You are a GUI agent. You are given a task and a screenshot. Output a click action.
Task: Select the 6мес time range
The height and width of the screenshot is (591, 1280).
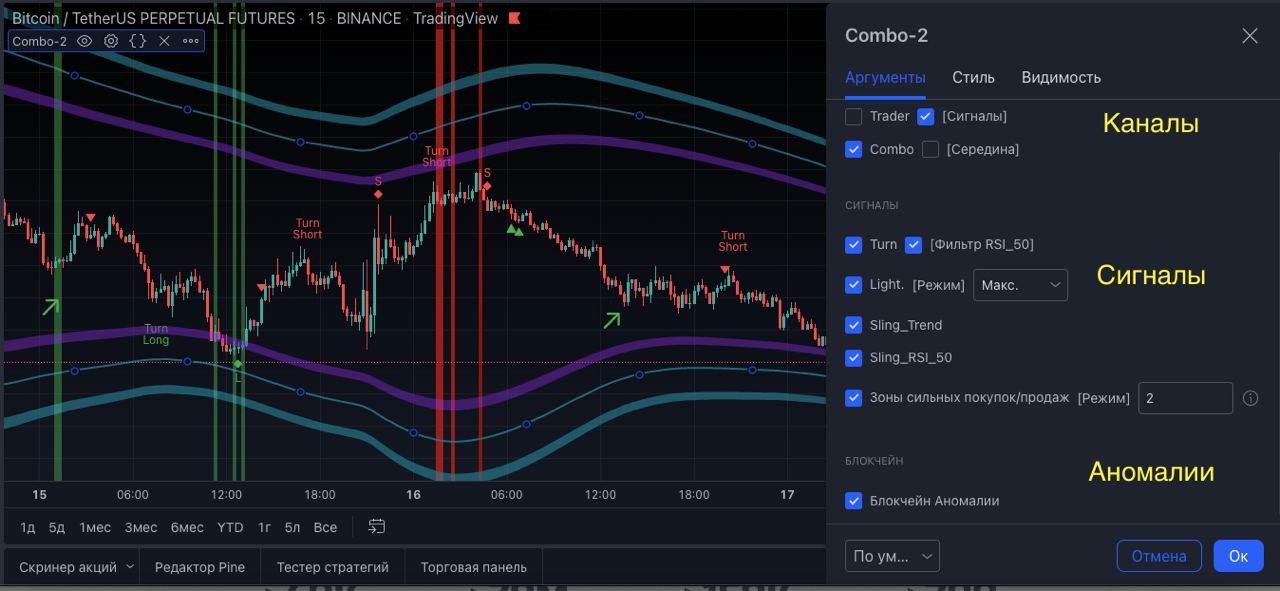(x=187, y=527)
